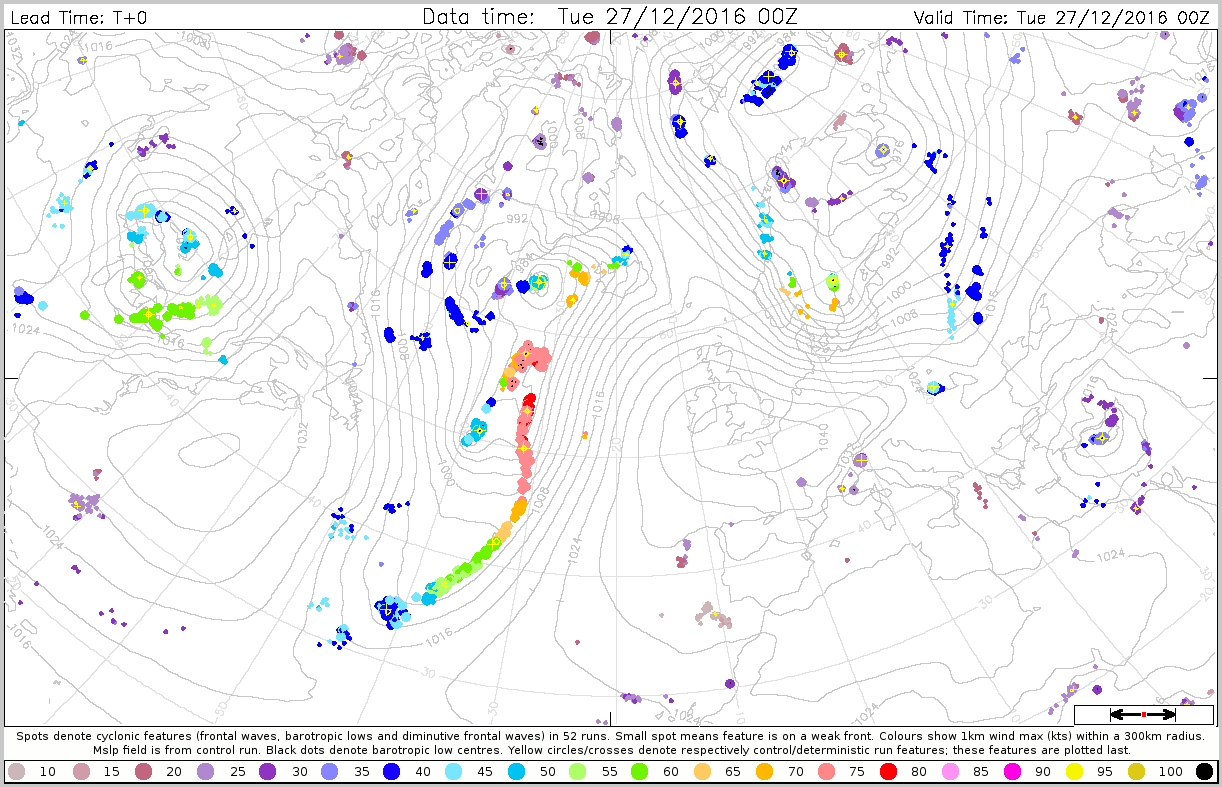Click the "75" wind speed legend label
Image resolution: width=1222 pixels, height=787 pixels.
859,772
